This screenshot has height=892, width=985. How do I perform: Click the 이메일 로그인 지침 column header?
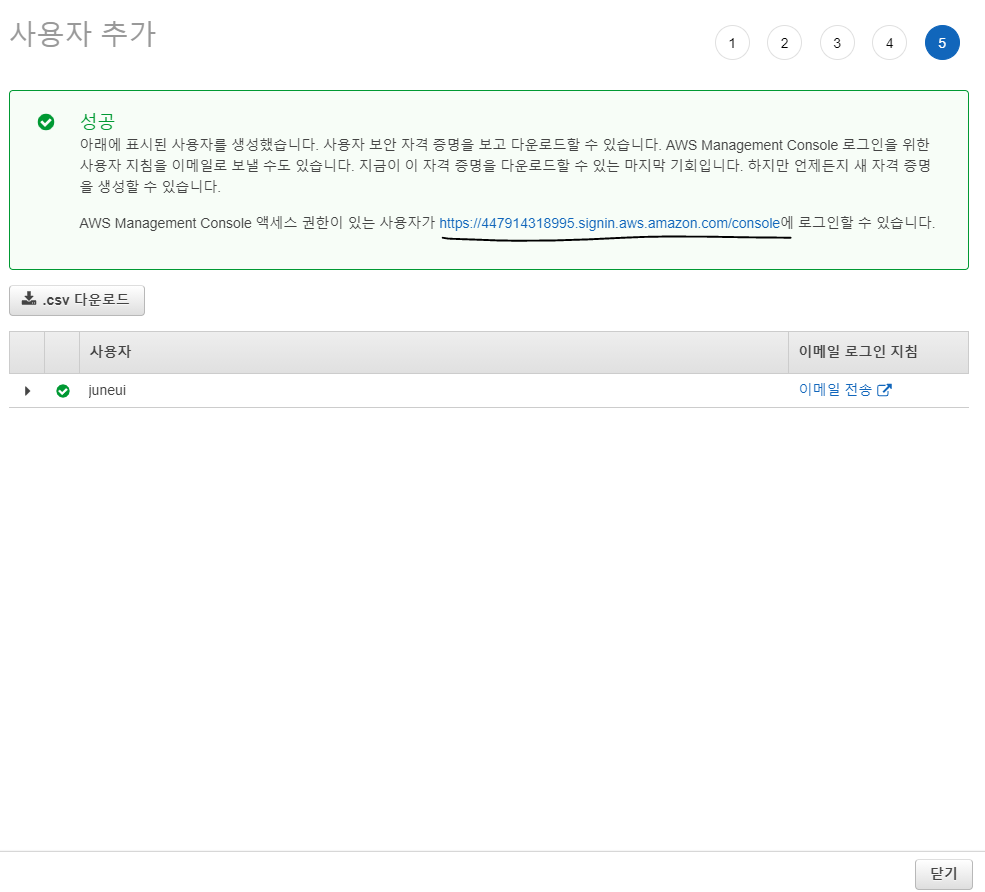[858, 352]
